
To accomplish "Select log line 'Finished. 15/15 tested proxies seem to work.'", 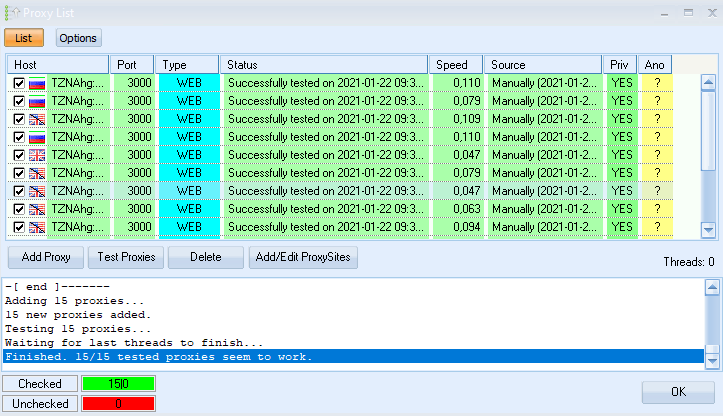I will 353,357.
